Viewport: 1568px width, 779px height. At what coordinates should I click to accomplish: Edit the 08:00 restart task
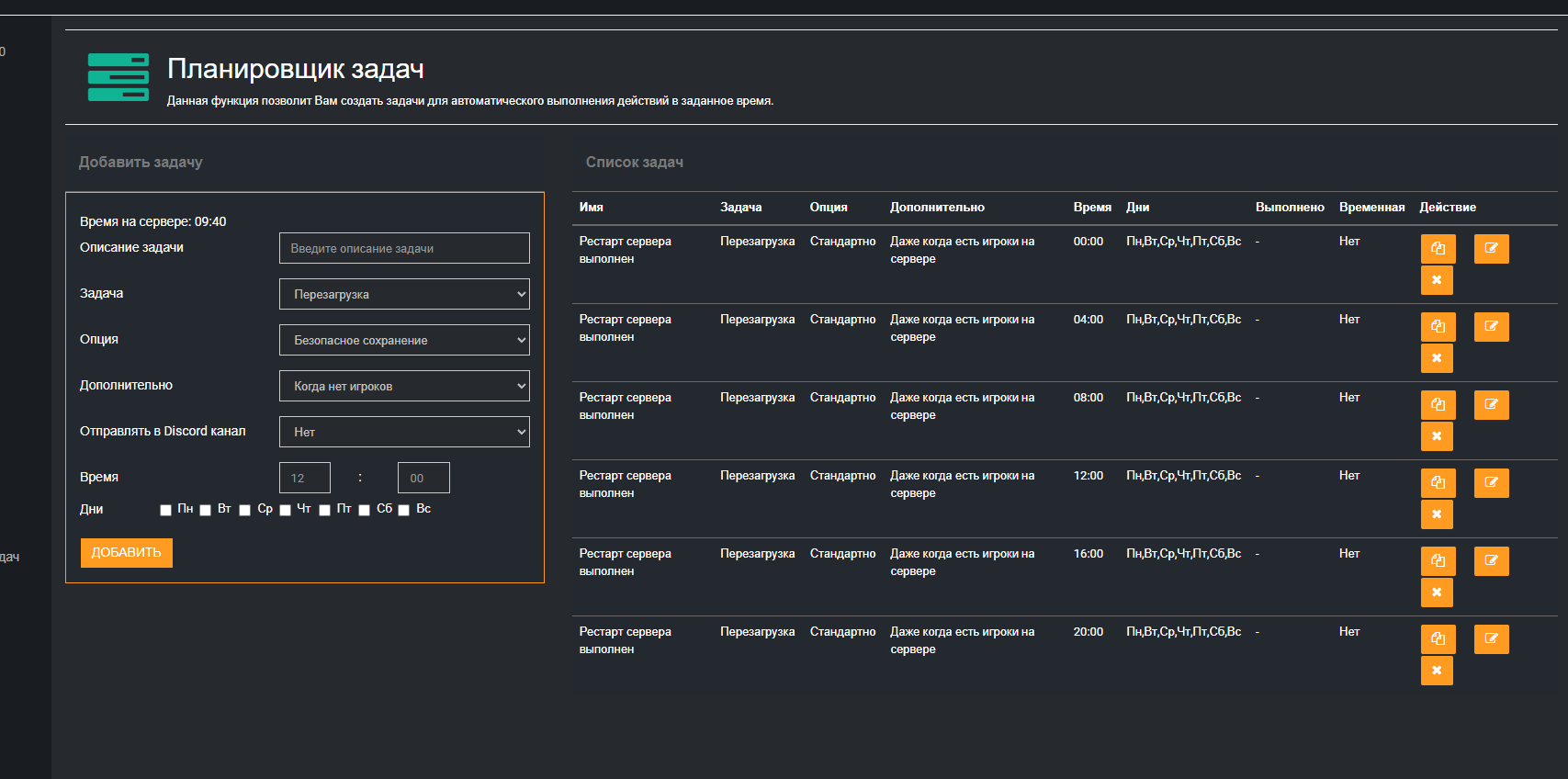[x=1491, y=405]
